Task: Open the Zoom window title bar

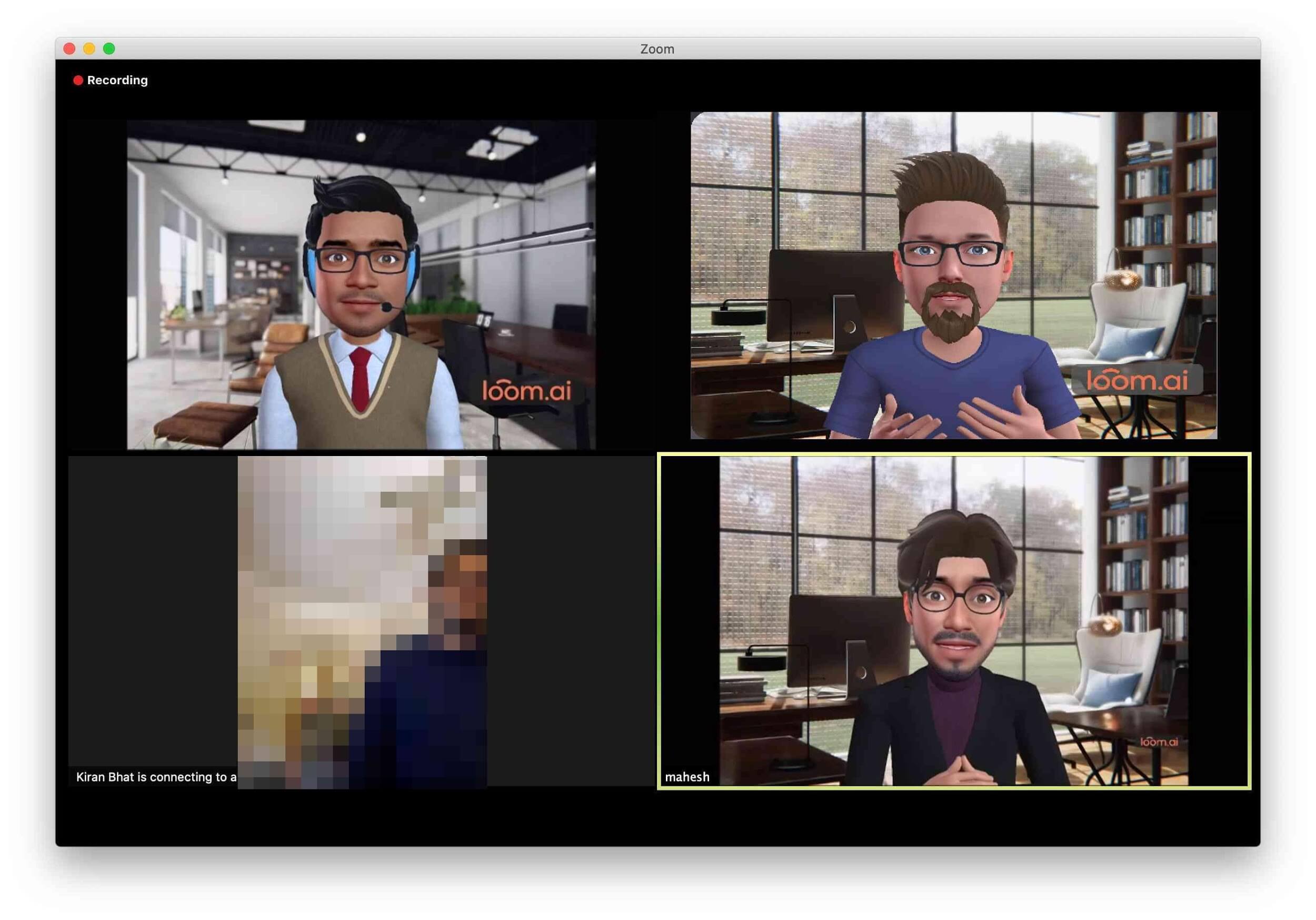Action: 657,49
